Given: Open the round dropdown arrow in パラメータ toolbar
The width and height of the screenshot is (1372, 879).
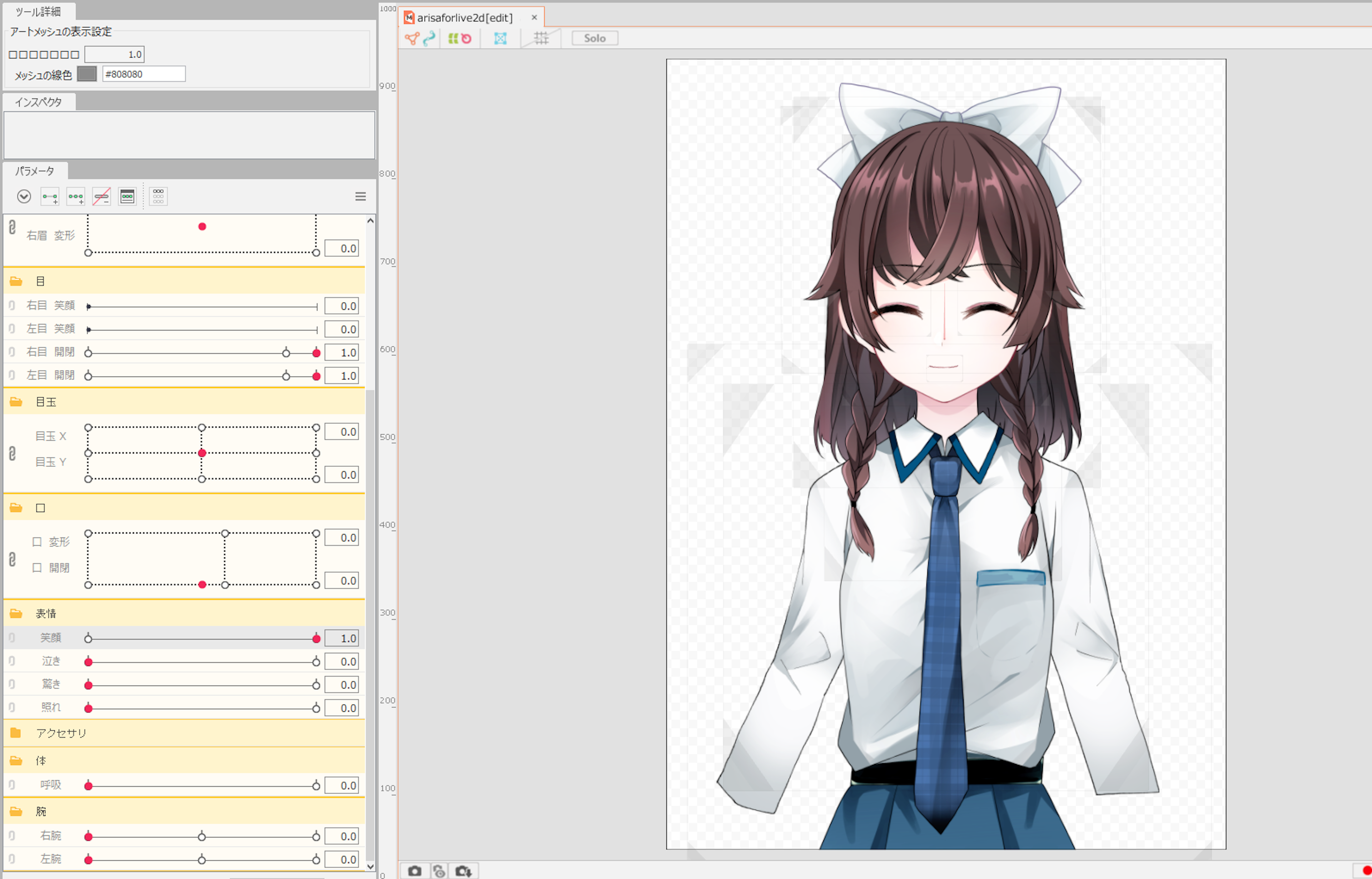Looking at the screenshot, I should click(23, 197).
